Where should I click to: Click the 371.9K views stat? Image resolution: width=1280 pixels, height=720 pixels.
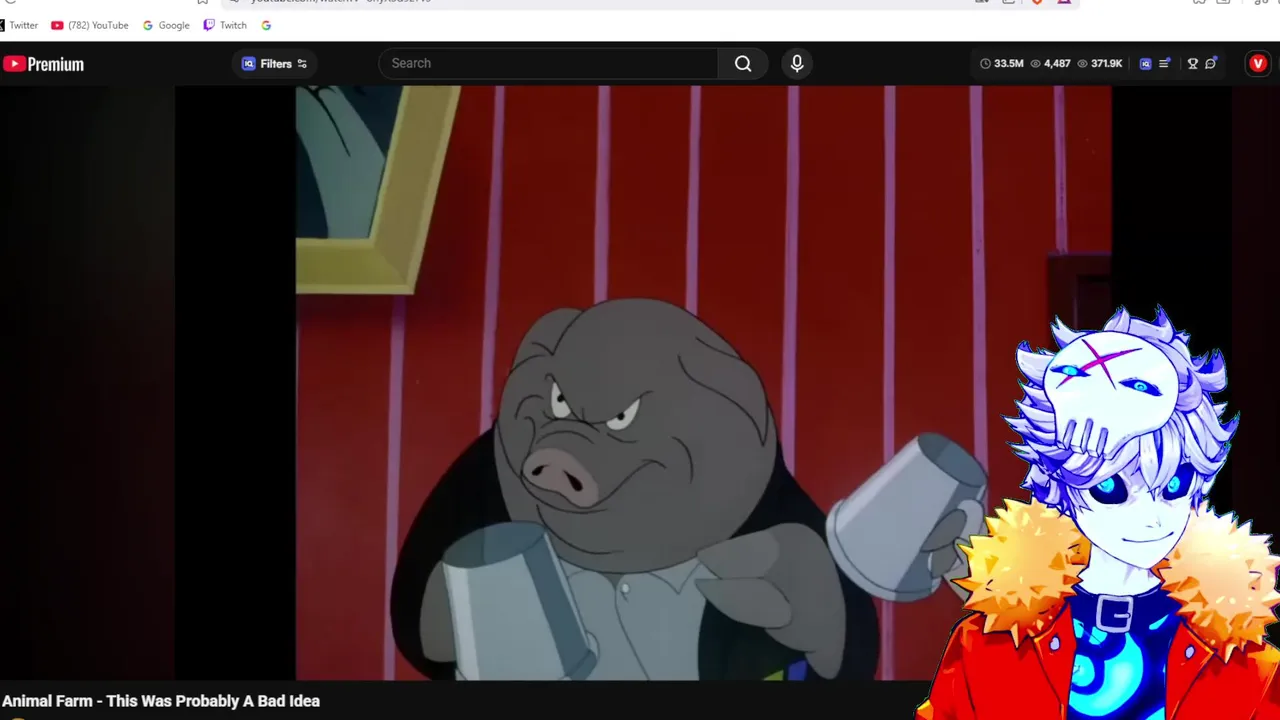point(1099,63)
